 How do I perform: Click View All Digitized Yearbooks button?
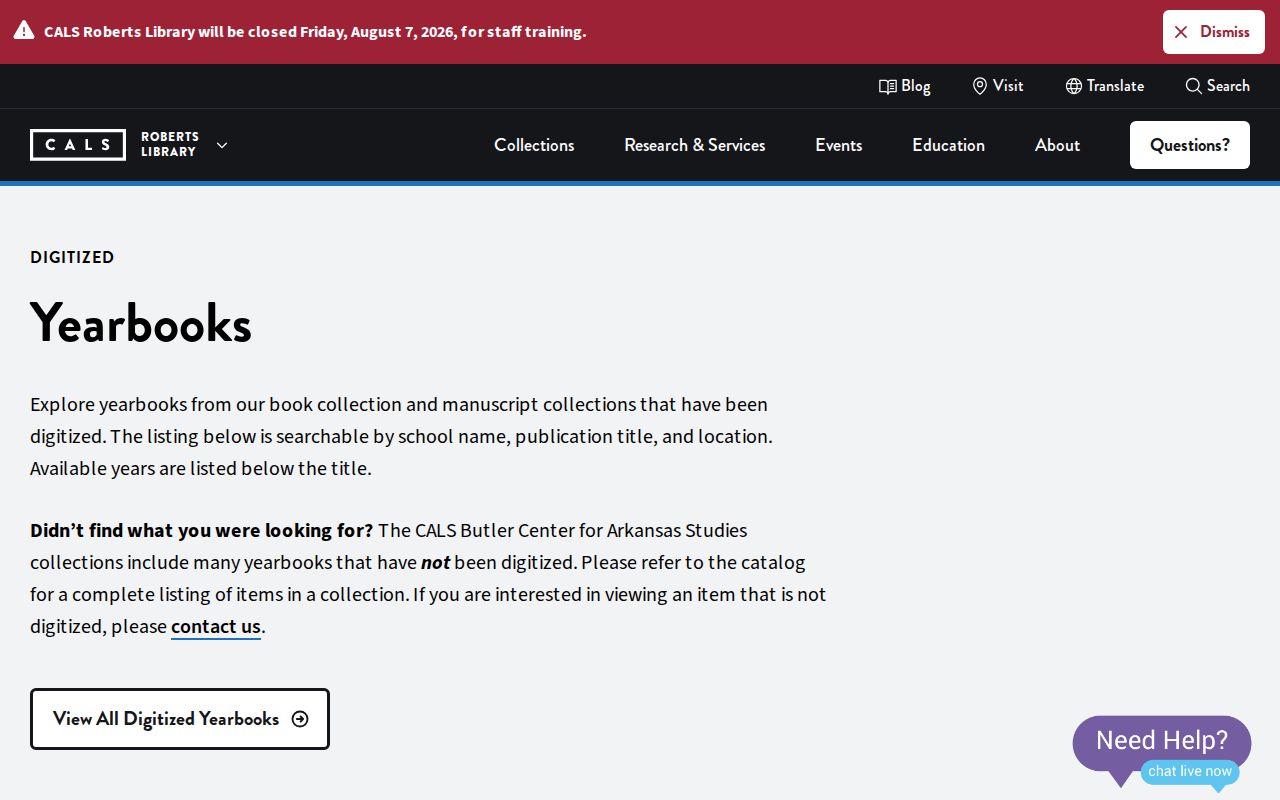(180, 719)
